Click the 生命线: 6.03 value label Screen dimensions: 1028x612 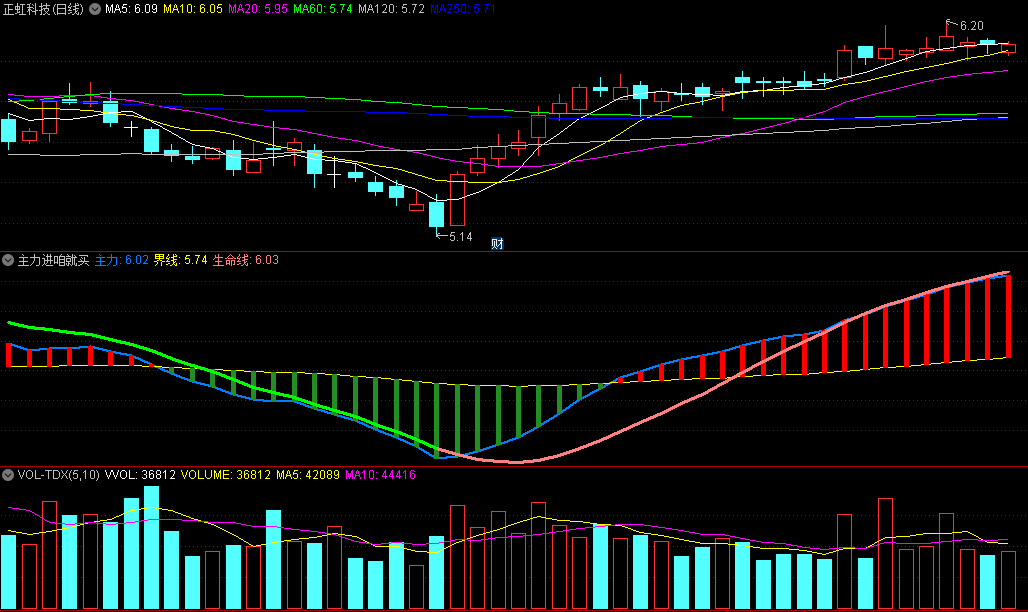[245, 260]
